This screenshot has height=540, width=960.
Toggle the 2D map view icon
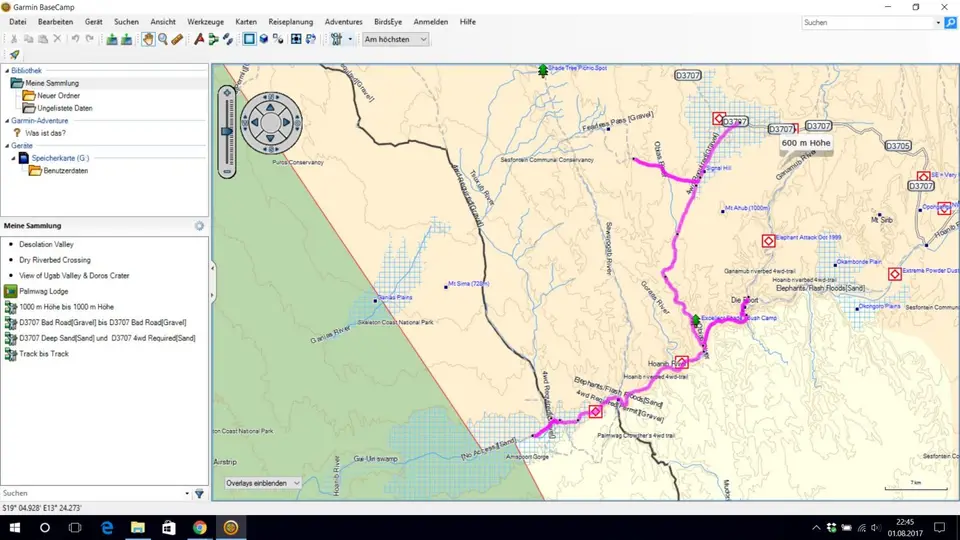point(249,39)
